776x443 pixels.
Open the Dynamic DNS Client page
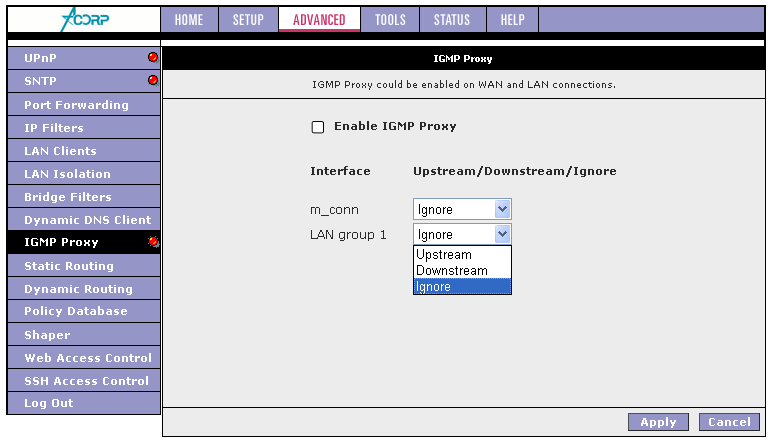[84, 220]
